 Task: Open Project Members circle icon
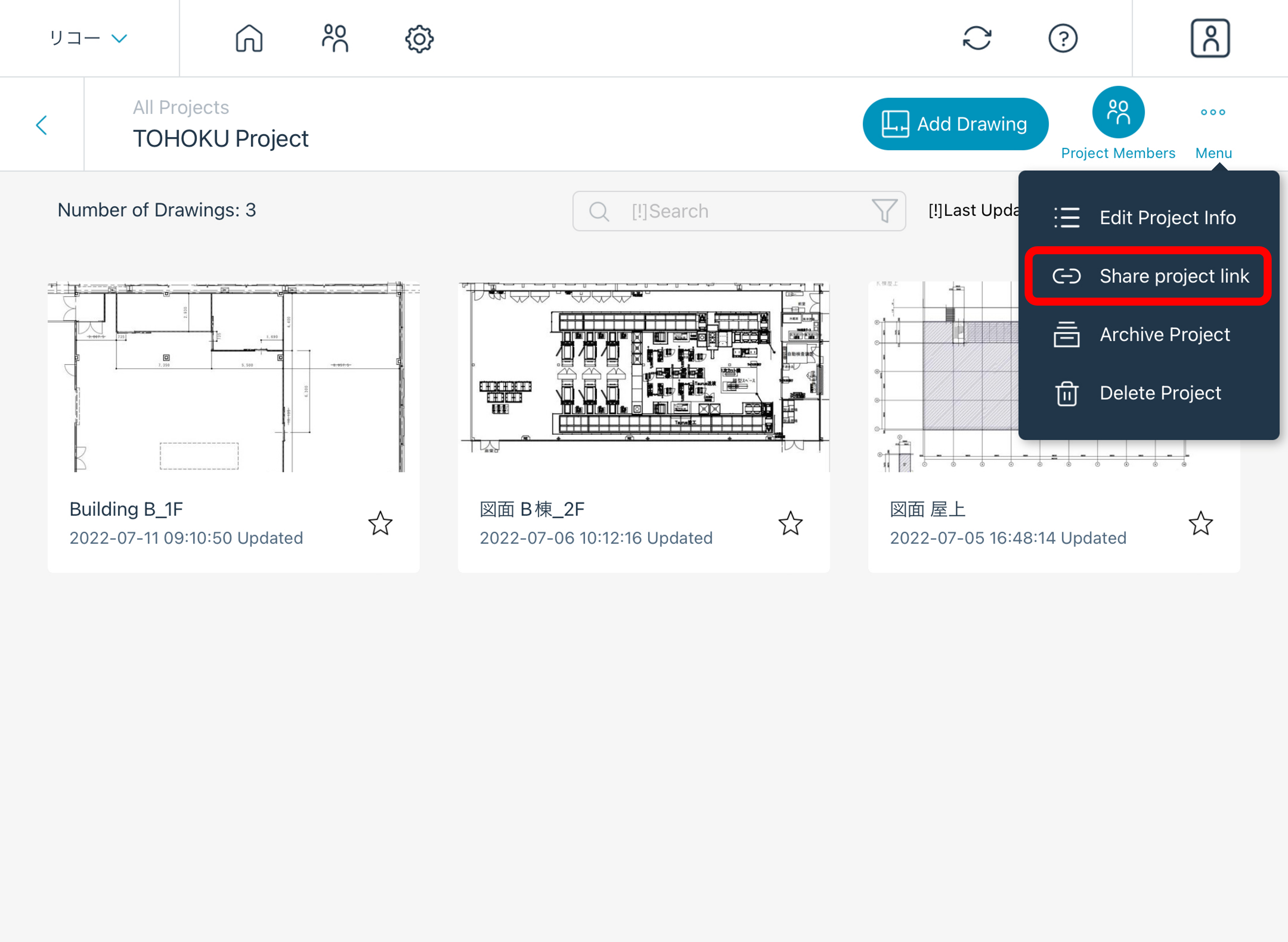pyautogui.click(x=1118, y=112)
